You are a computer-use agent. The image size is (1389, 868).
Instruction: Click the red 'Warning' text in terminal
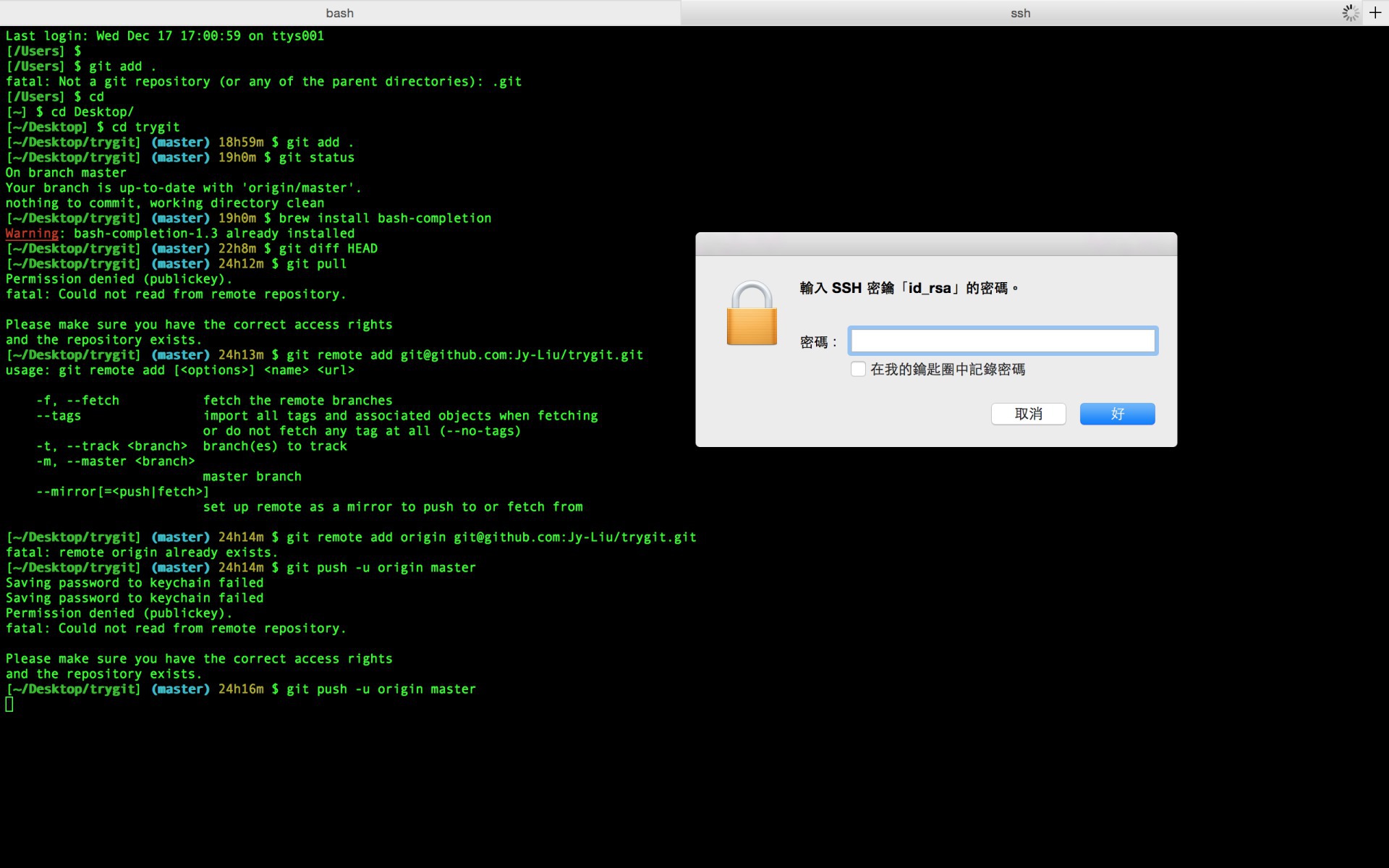pyautogui.click(x=32, y=234)
